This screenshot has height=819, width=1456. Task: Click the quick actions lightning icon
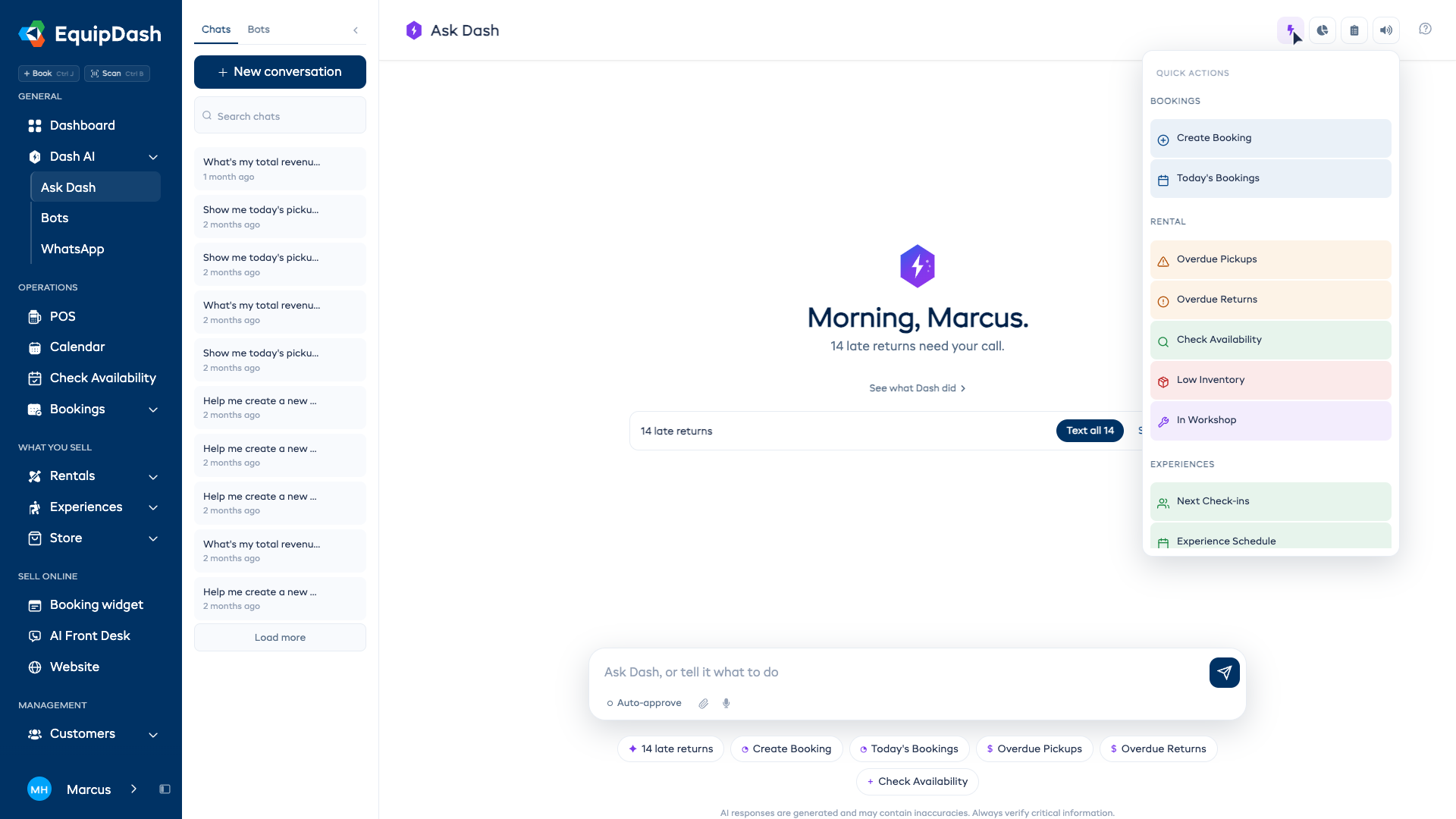point(1291,30)
